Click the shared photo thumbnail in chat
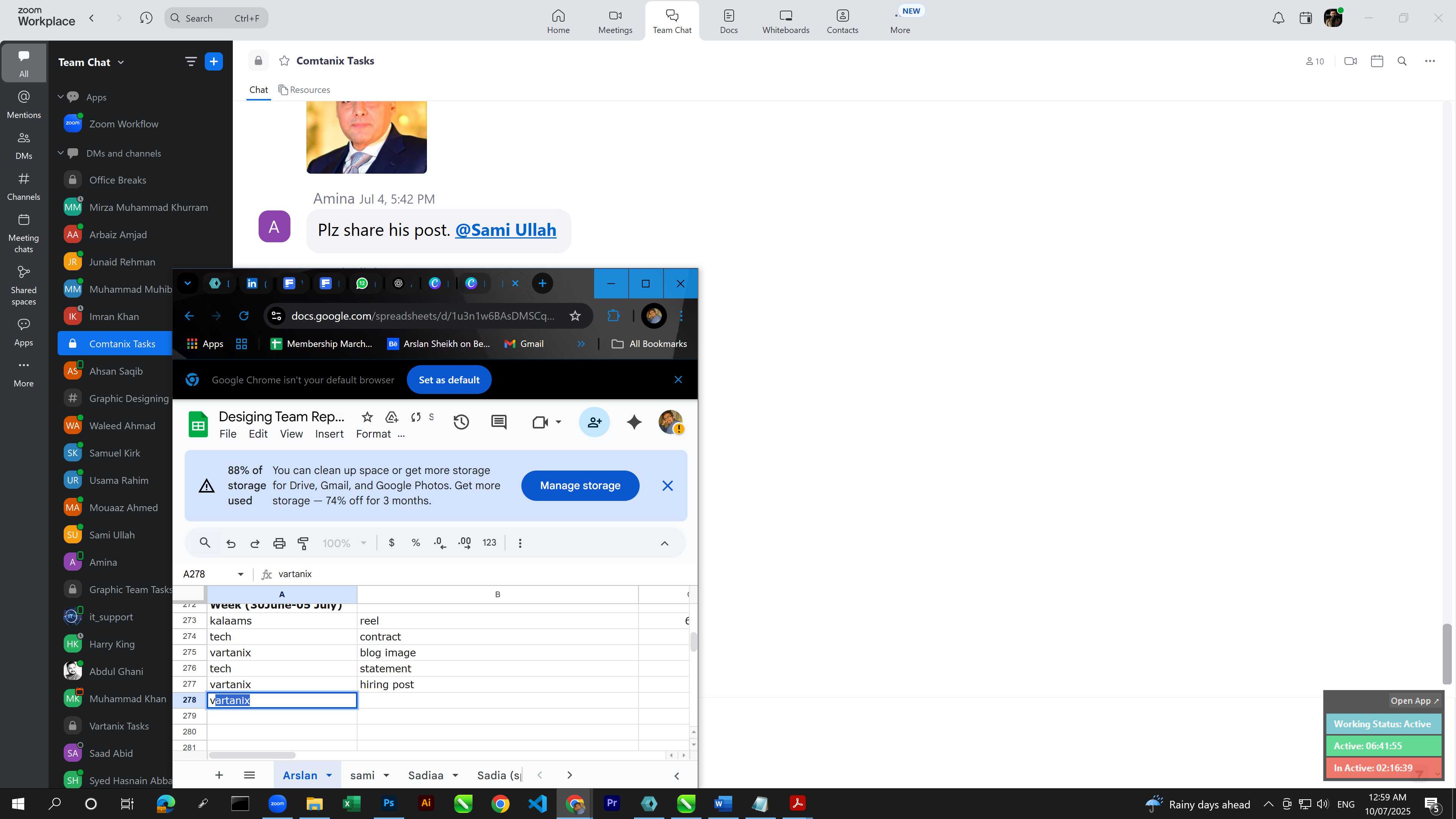This screenshot has width=1456, height=819. pos(366,137)
